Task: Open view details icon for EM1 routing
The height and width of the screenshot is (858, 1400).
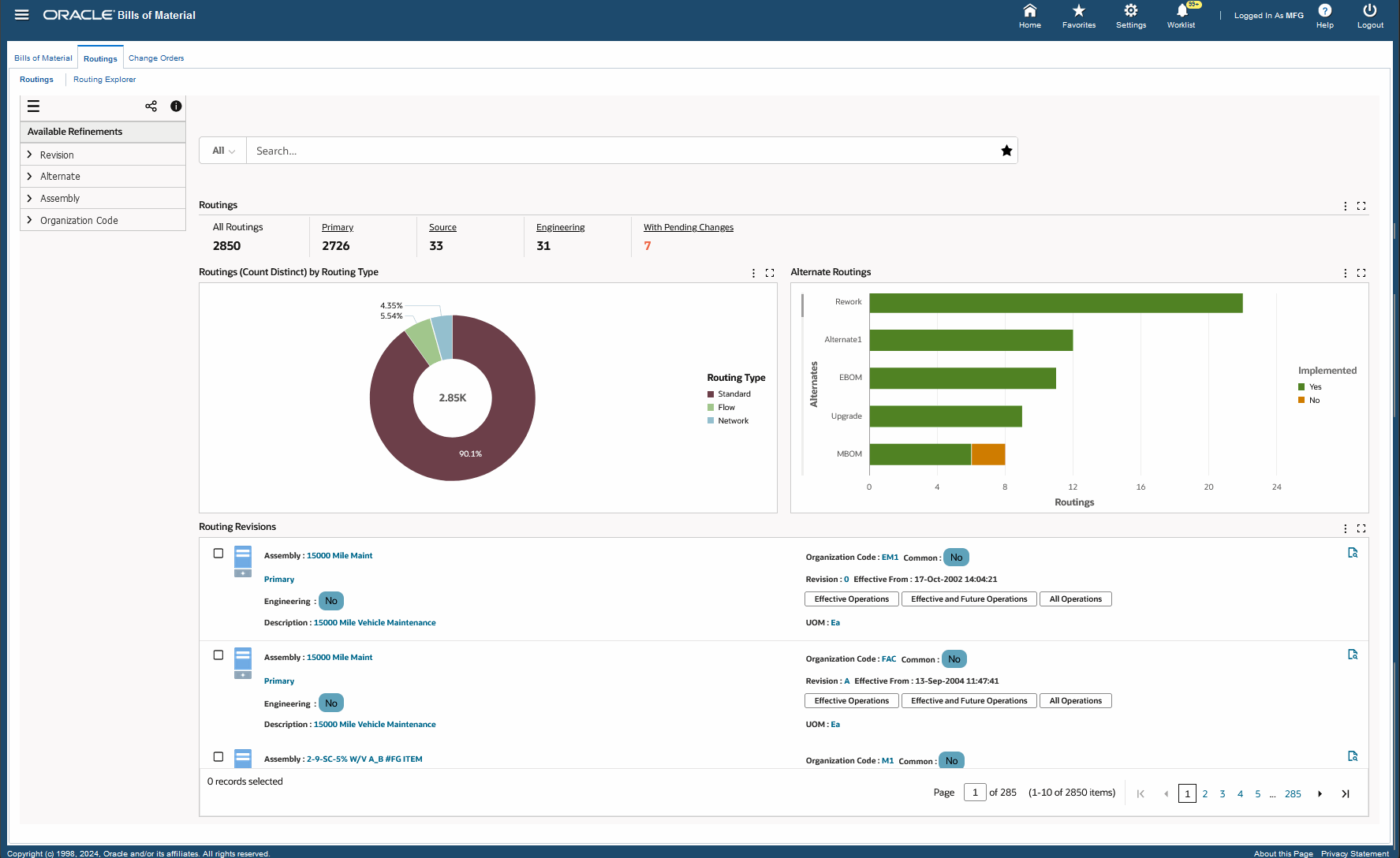Action: tap(1353, 553)
